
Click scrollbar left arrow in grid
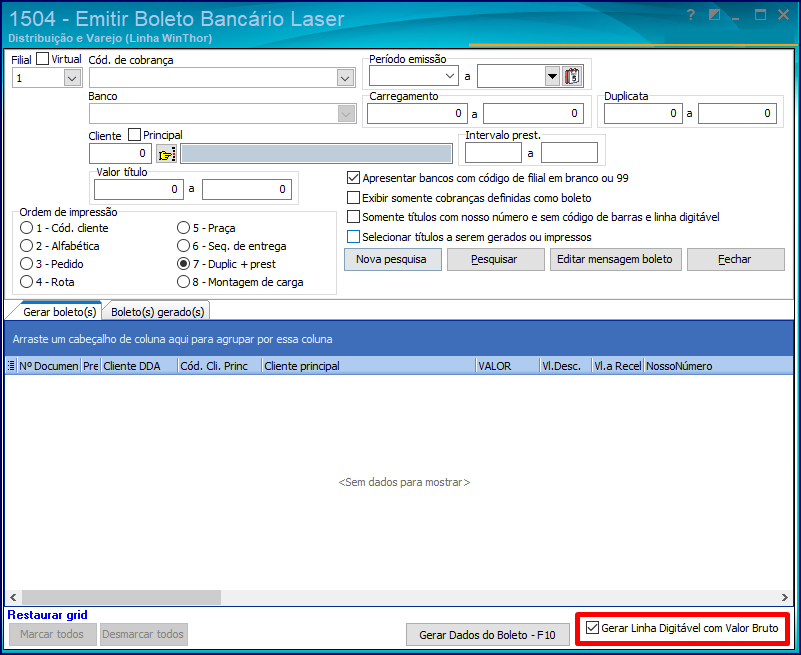click(x=13, y=597)
